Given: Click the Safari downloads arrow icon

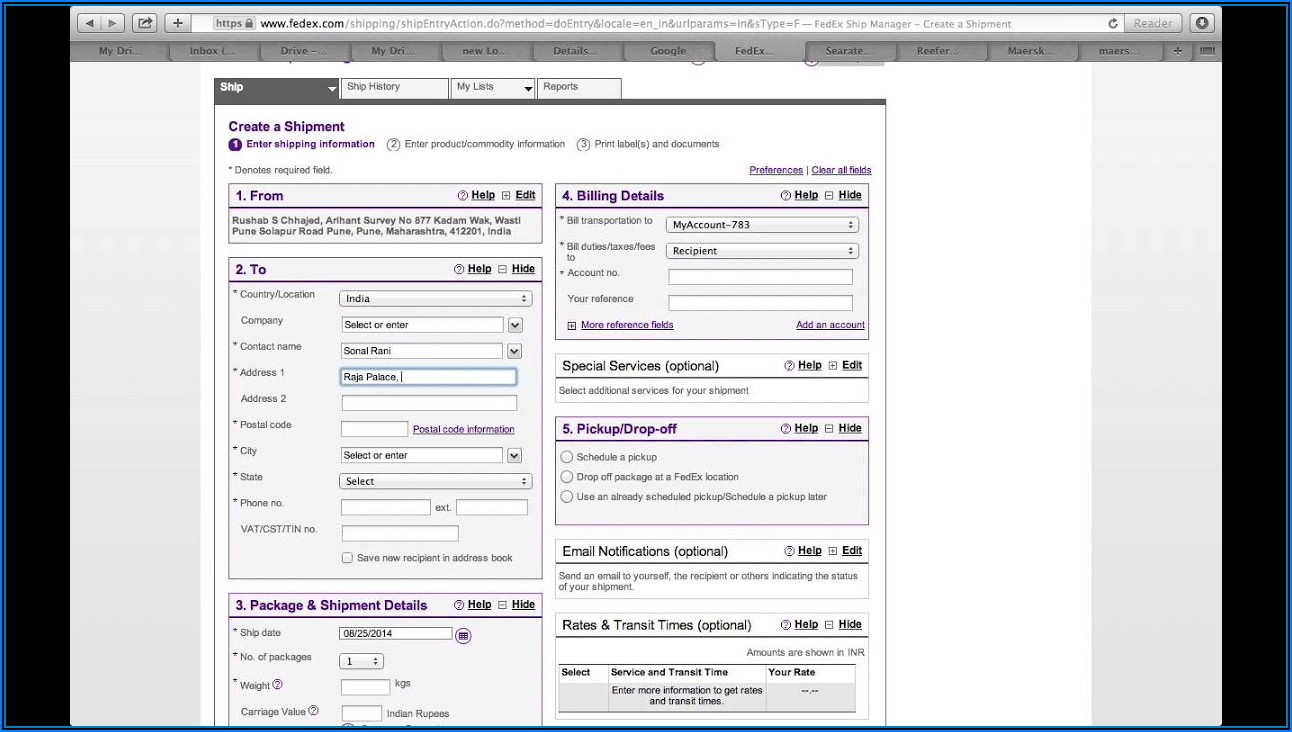Looking at the screenshot, I should point(1201,23).
